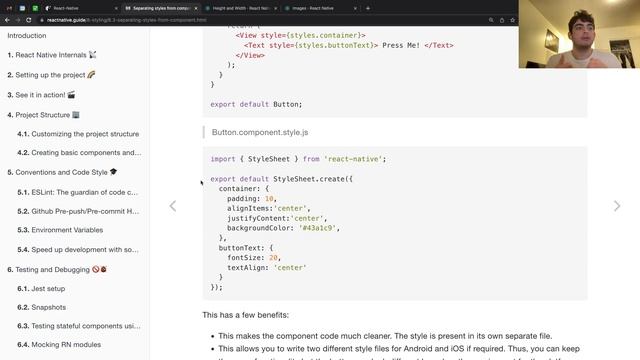
Task: Open '5.3. Environment Variables' section
Action: pos(60,230)
